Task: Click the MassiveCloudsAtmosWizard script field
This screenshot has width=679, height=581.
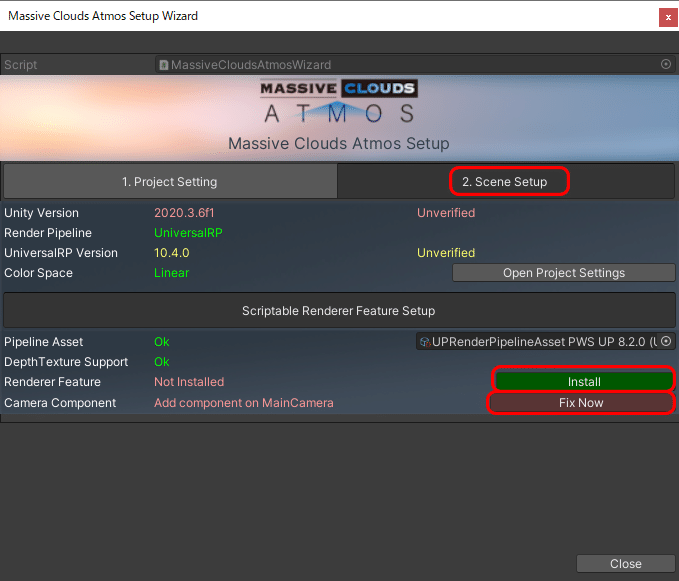Action: pyautogui.click(x=415, y=65)
